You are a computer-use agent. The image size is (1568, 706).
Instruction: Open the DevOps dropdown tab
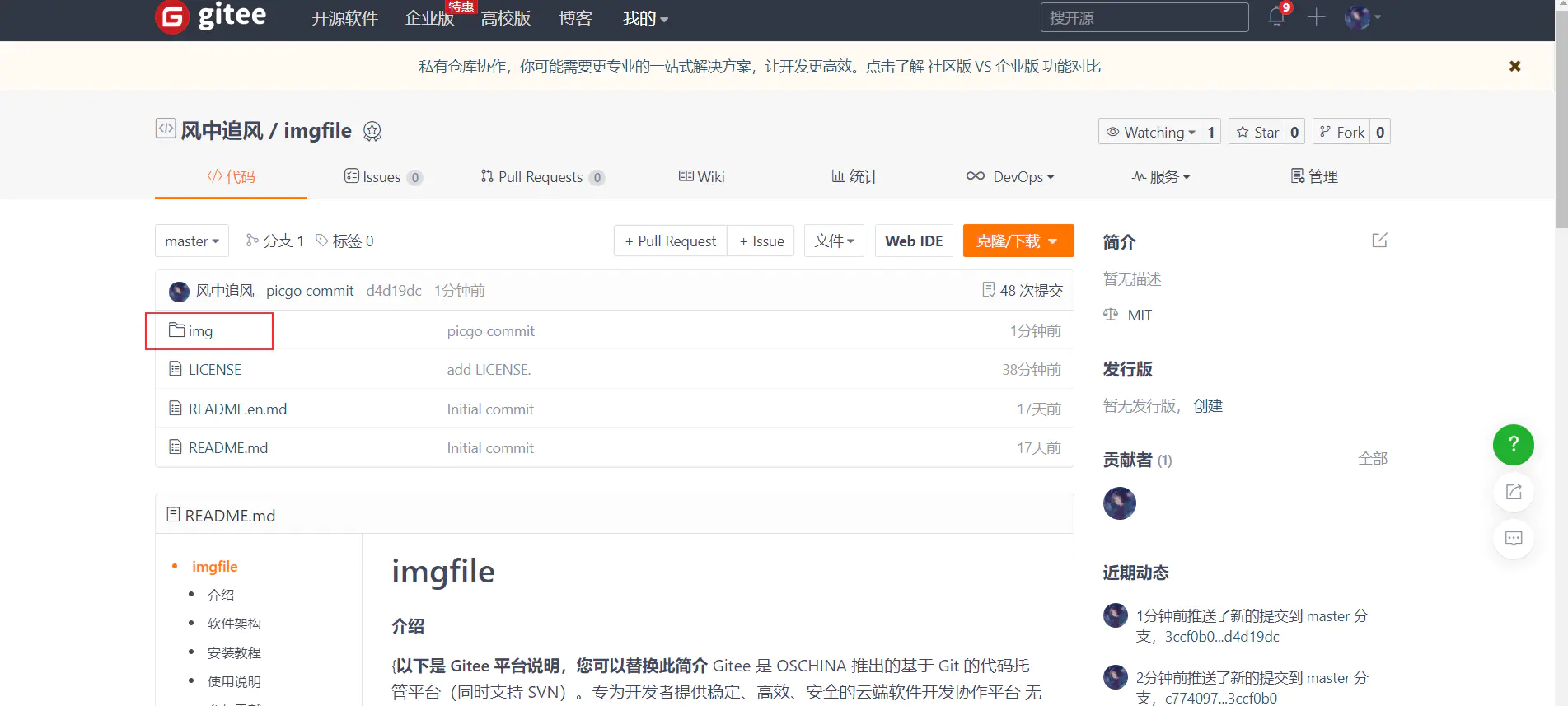tap(1010, 176)
